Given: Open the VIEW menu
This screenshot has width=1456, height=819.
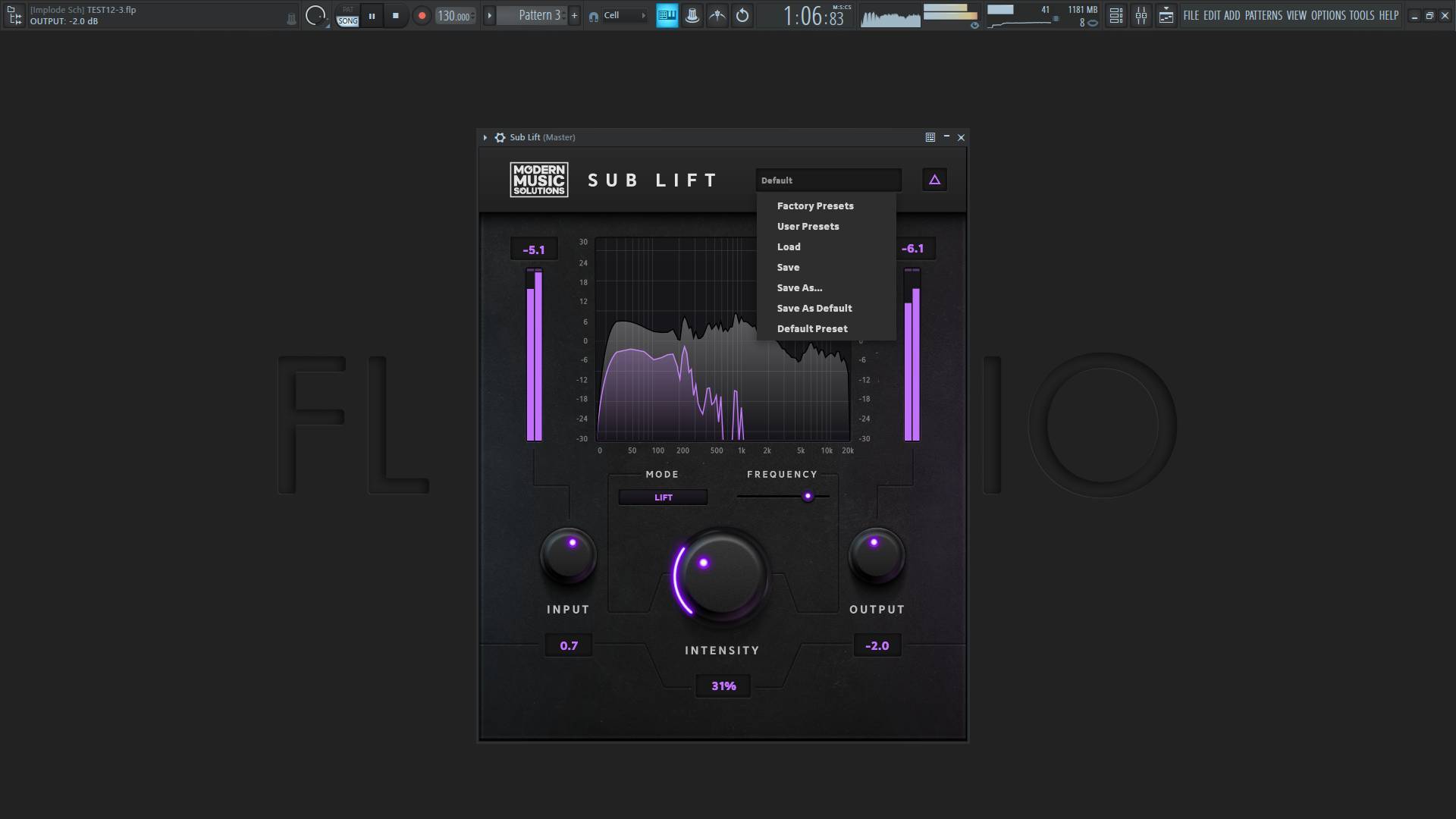Looking at the screenshot, I should click(x=1297, y=15).
